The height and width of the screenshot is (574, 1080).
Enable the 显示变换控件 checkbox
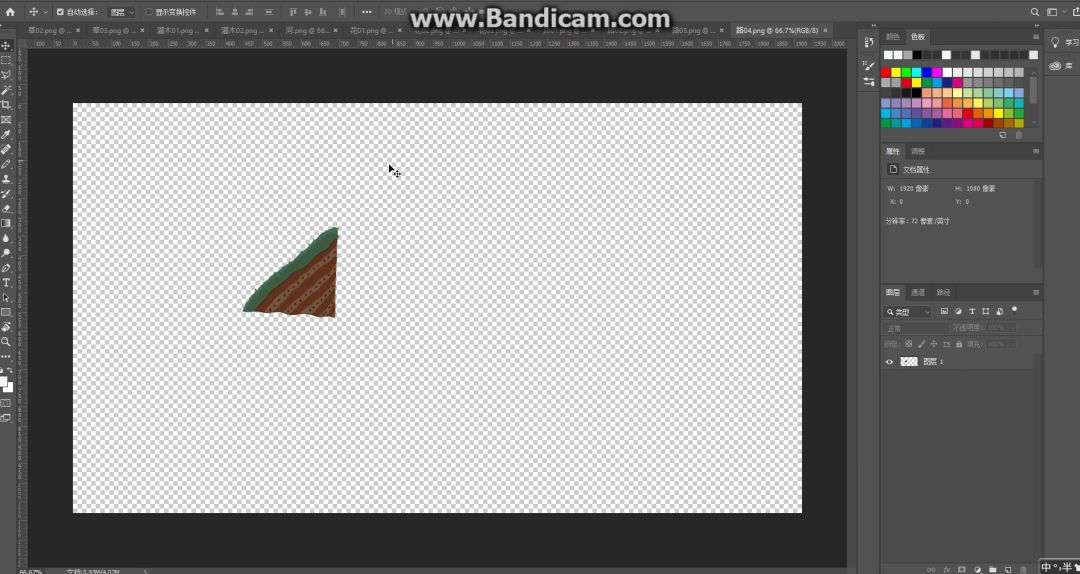click(x=149, y=12)
